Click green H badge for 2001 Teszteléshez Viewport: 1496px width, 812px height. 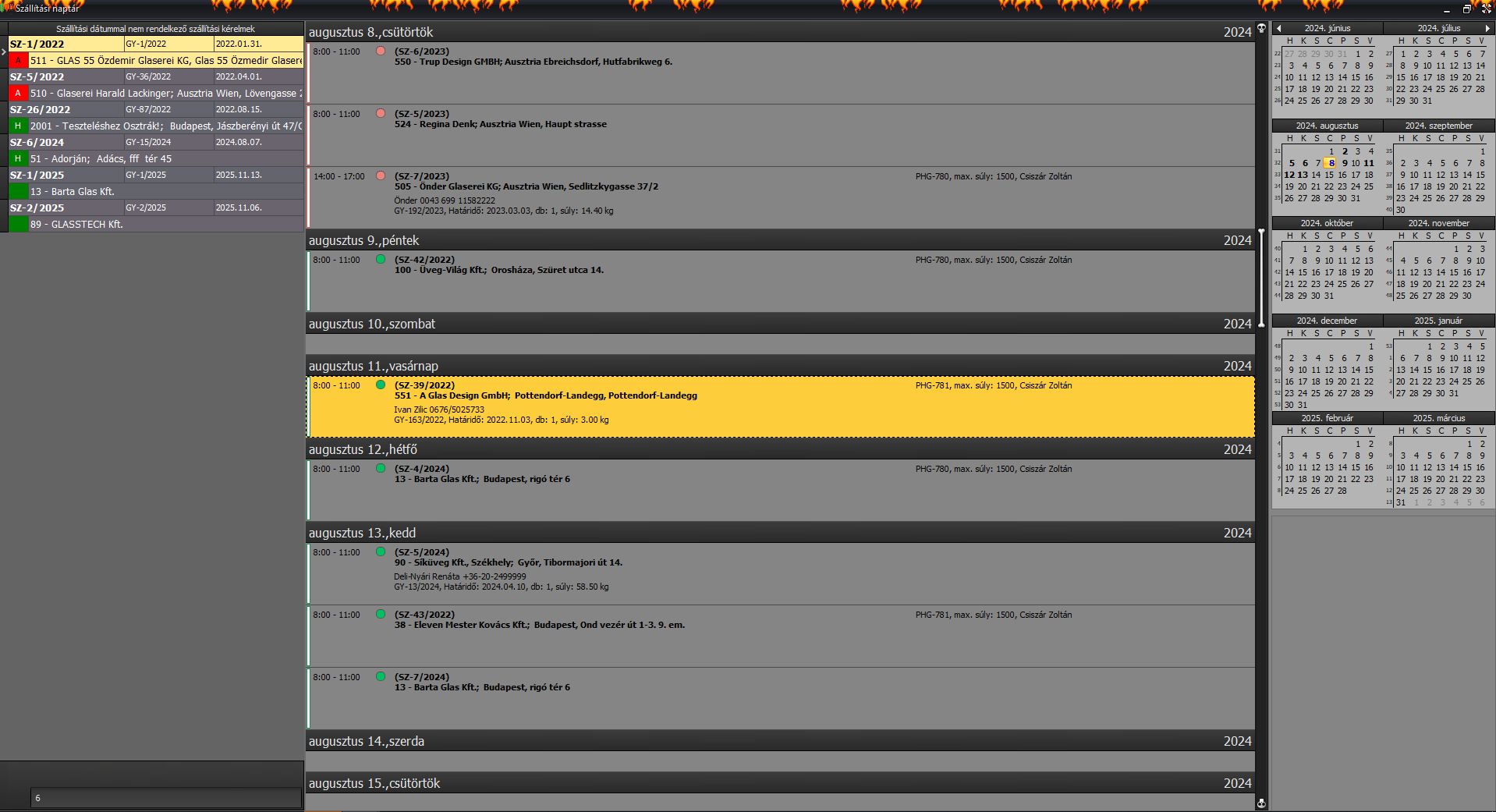pyautogui.click(x=18, y=126)
